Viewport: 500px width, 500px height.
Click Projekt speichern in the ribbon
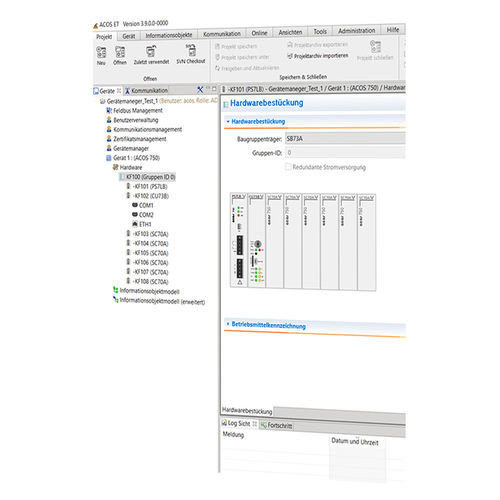[x=236, y=46]
